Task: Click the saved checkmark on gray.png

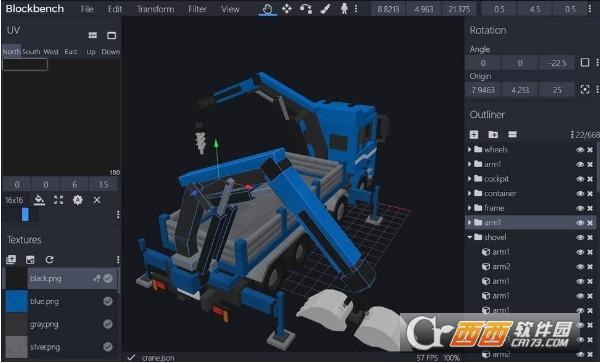Action: [x=108, y=324]
